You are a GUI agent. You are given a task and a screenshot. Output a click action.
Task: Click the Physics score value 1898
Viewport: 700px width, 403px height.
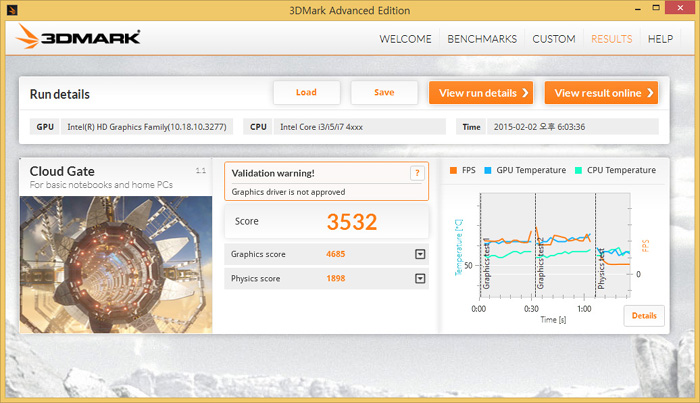[x=335, y=278]
